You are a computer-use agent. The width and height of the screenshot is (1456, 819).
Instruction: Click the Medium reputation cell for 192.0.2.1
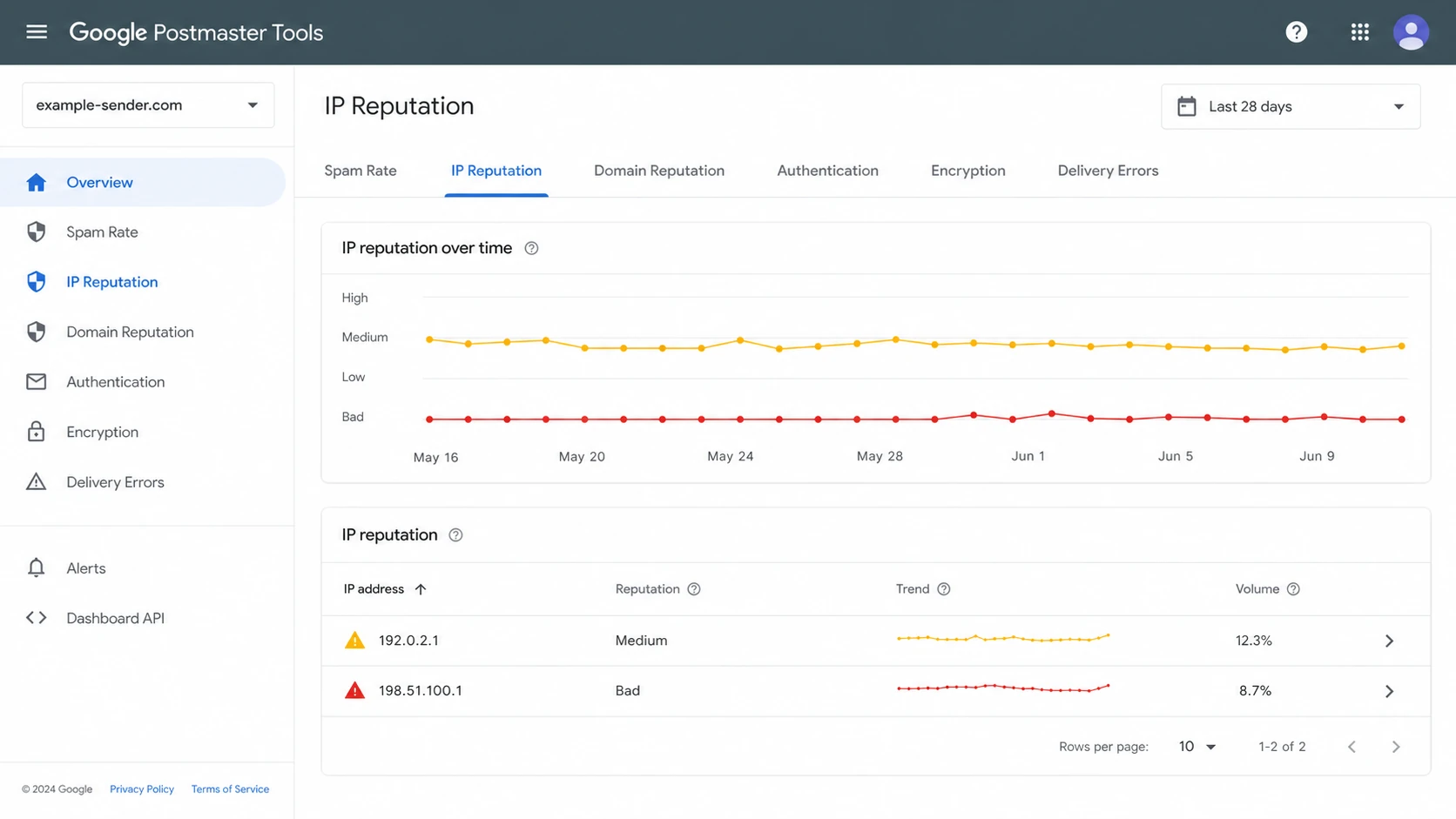(641, 641)
